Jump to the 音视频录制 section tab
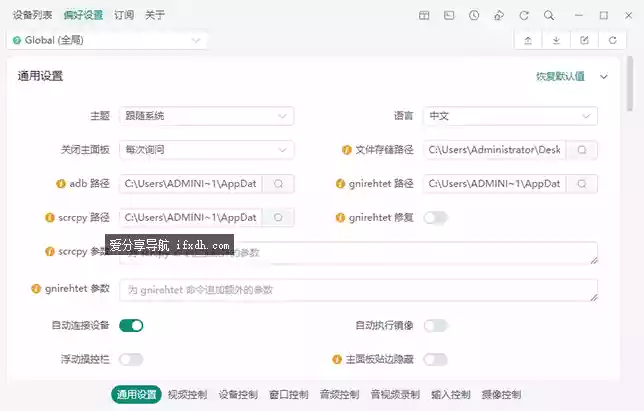The width and height of the screenshot is (644, 411). (395, 395)
